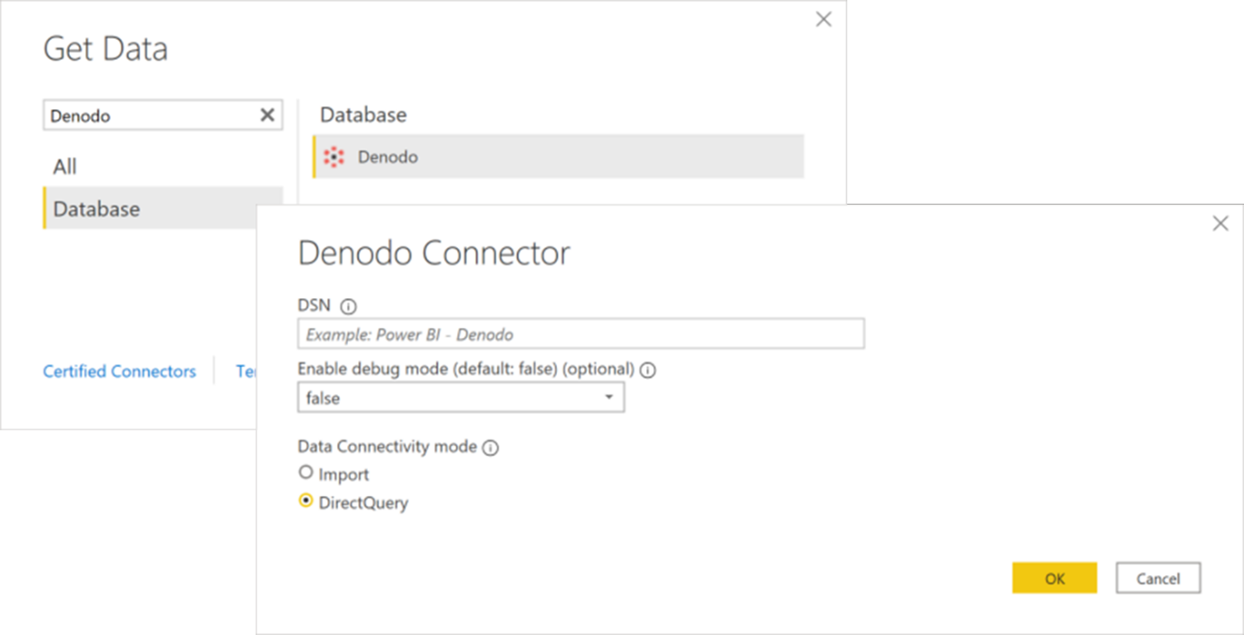Click the Data Connectivity mode info icon
This screenshot has width=1244, height=635.
pyautogui.click(x=490, y=448)
